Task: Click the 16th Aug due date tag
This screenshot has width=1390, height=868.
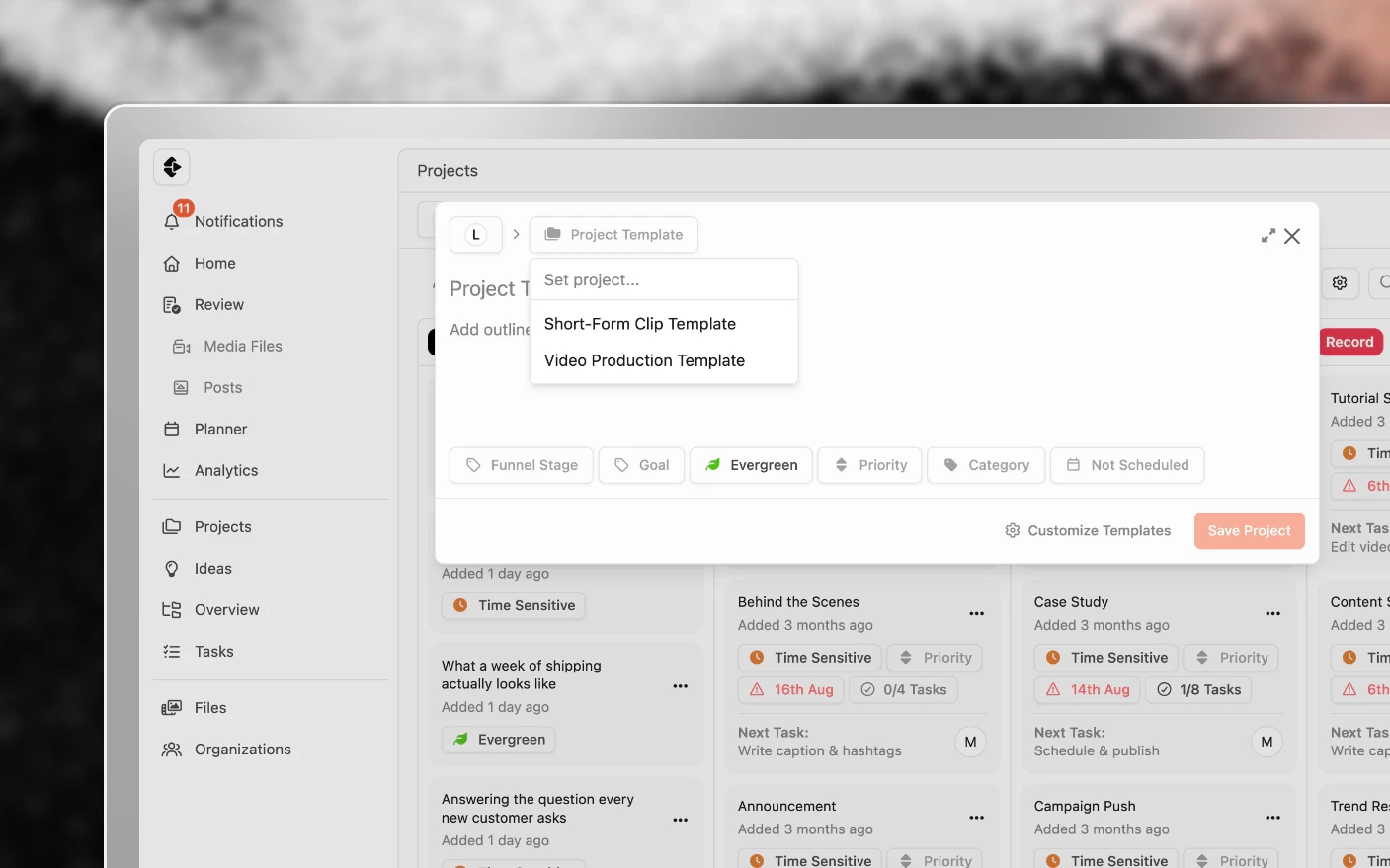Action: pos(791,690)
